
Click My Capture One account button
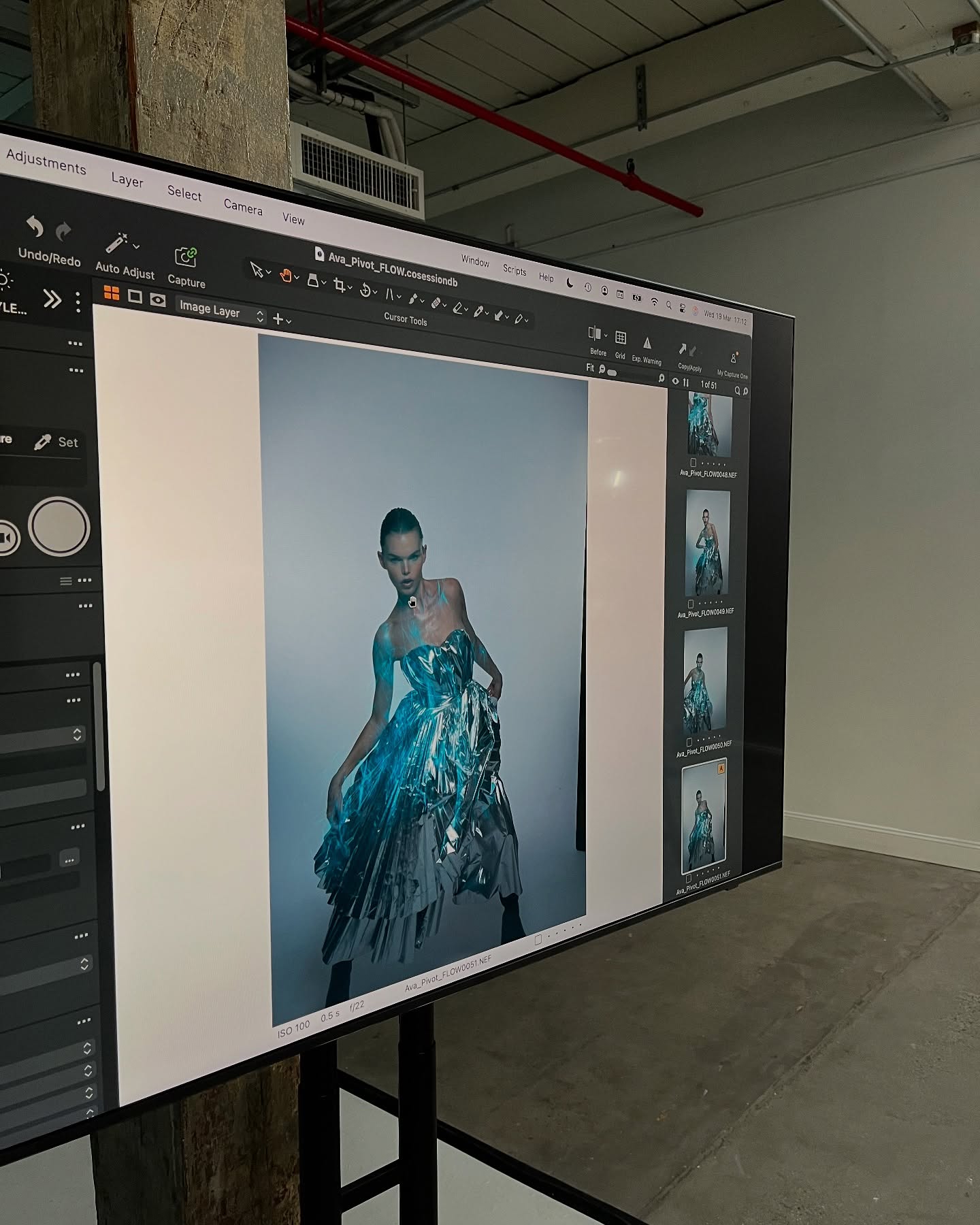click(x=733, y=359)
